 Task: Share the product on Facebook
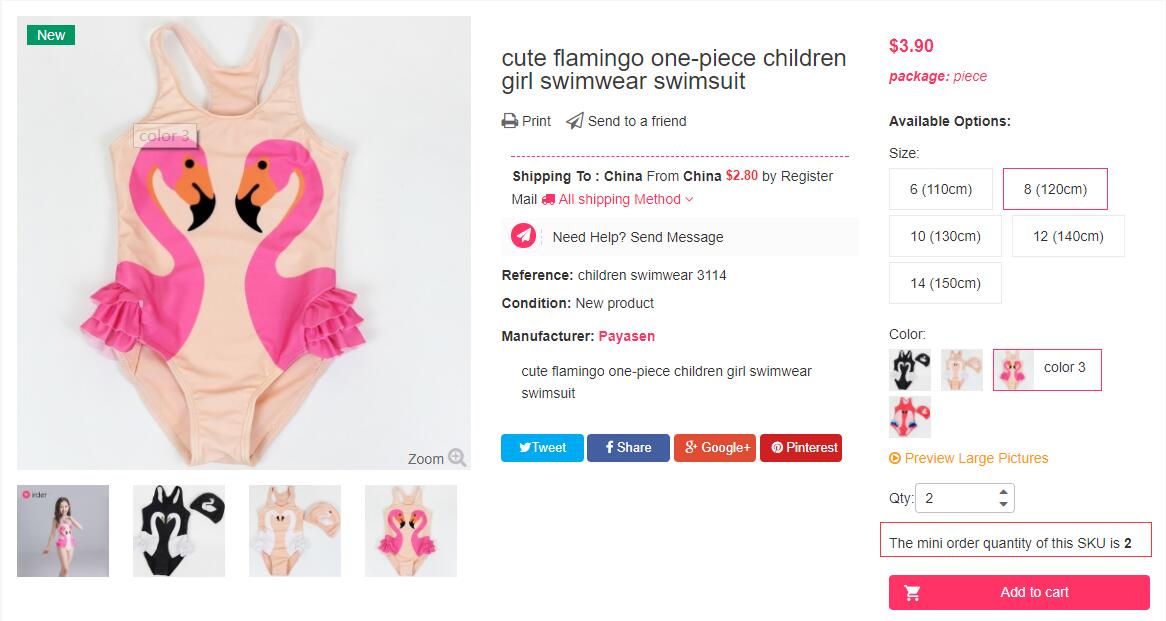(x=628, y=448)
